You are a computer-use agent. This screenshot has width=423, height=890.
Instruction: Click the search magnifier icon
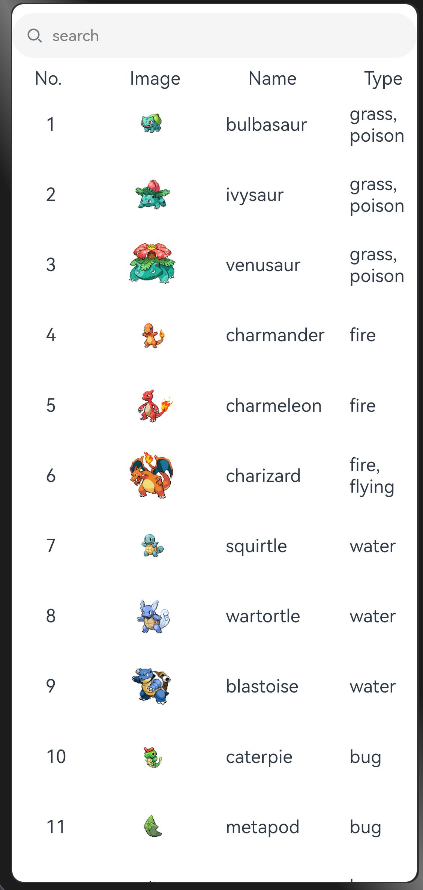click(x=35, y=36)
